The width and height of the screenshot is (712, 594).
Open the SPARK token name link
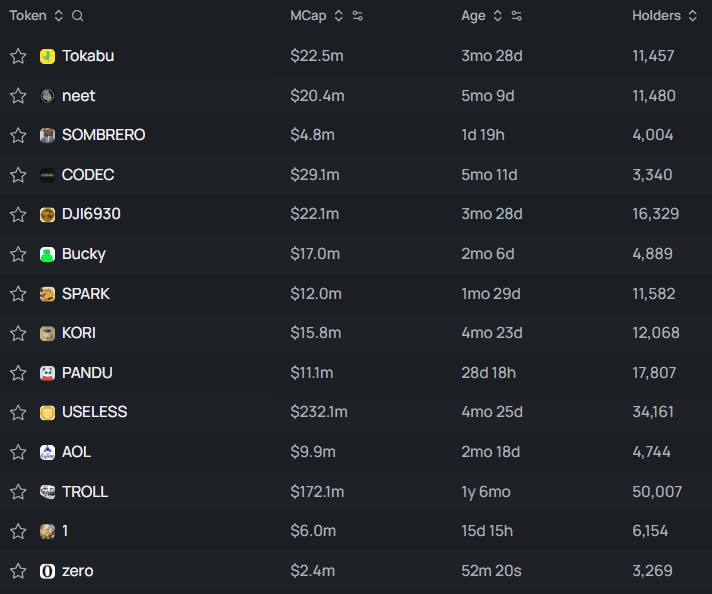tap(86, 294)
